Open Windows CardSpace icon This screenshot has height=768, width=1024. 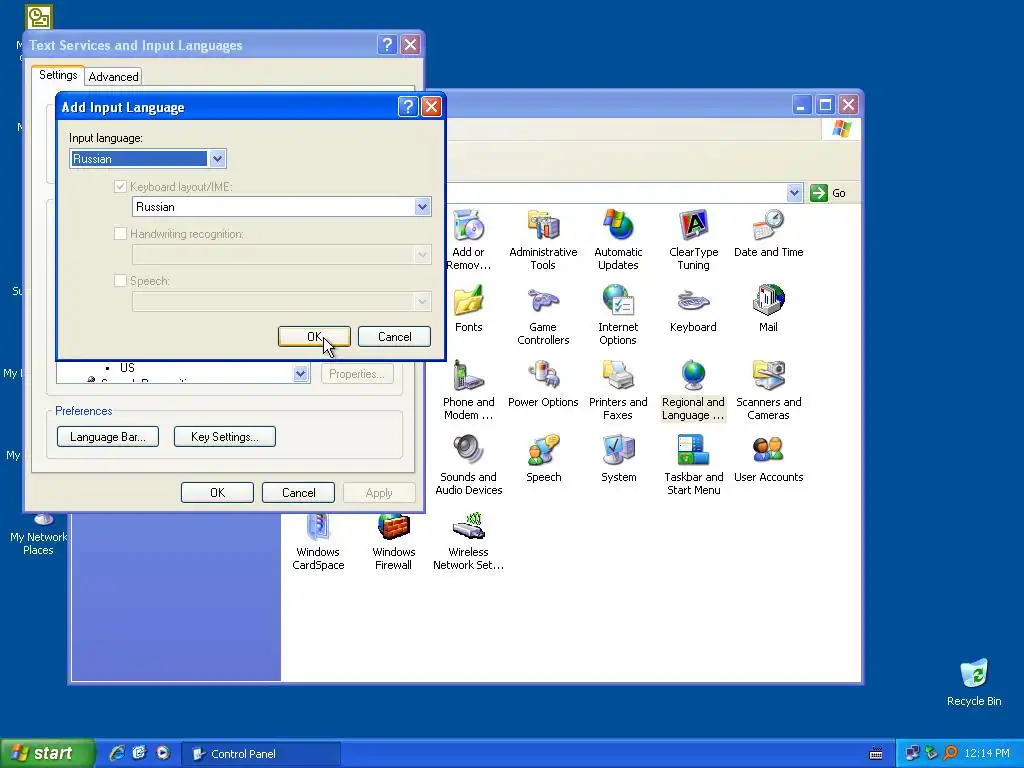pyautogui.click(x=318, y=543)
